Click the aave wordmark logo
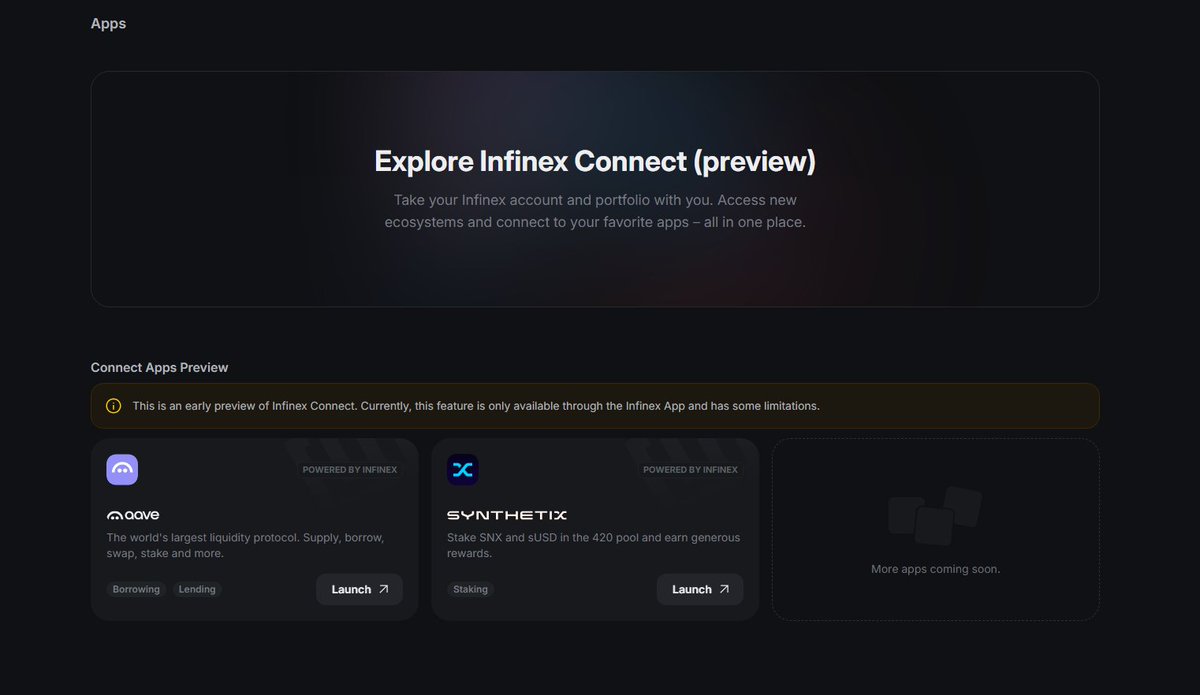Screen dimensions: 1200x695 click(133, 516)
